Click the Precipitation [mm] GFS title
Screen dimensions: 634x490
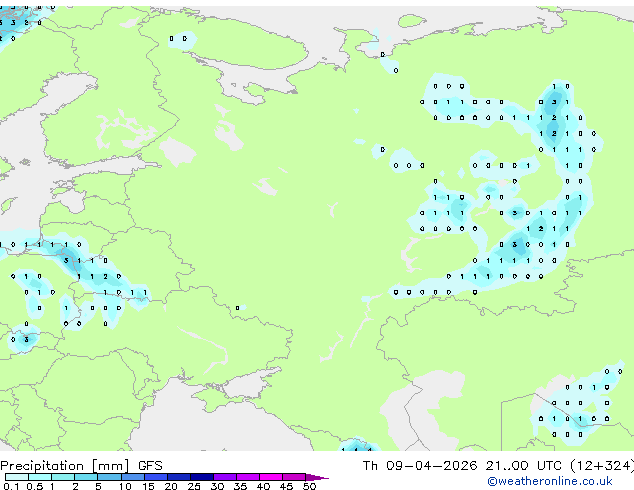(81, 466)
